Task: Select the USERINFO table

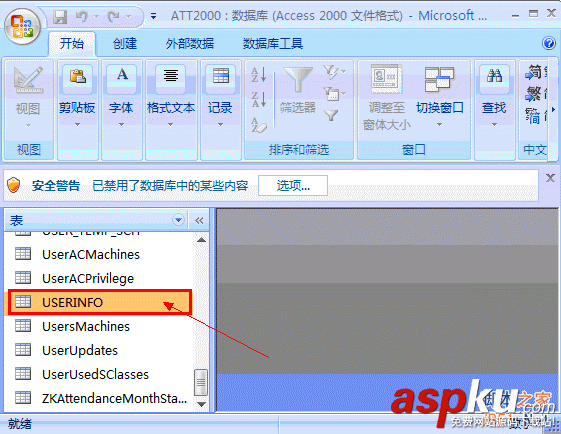Action: click(x=99, y=302)
